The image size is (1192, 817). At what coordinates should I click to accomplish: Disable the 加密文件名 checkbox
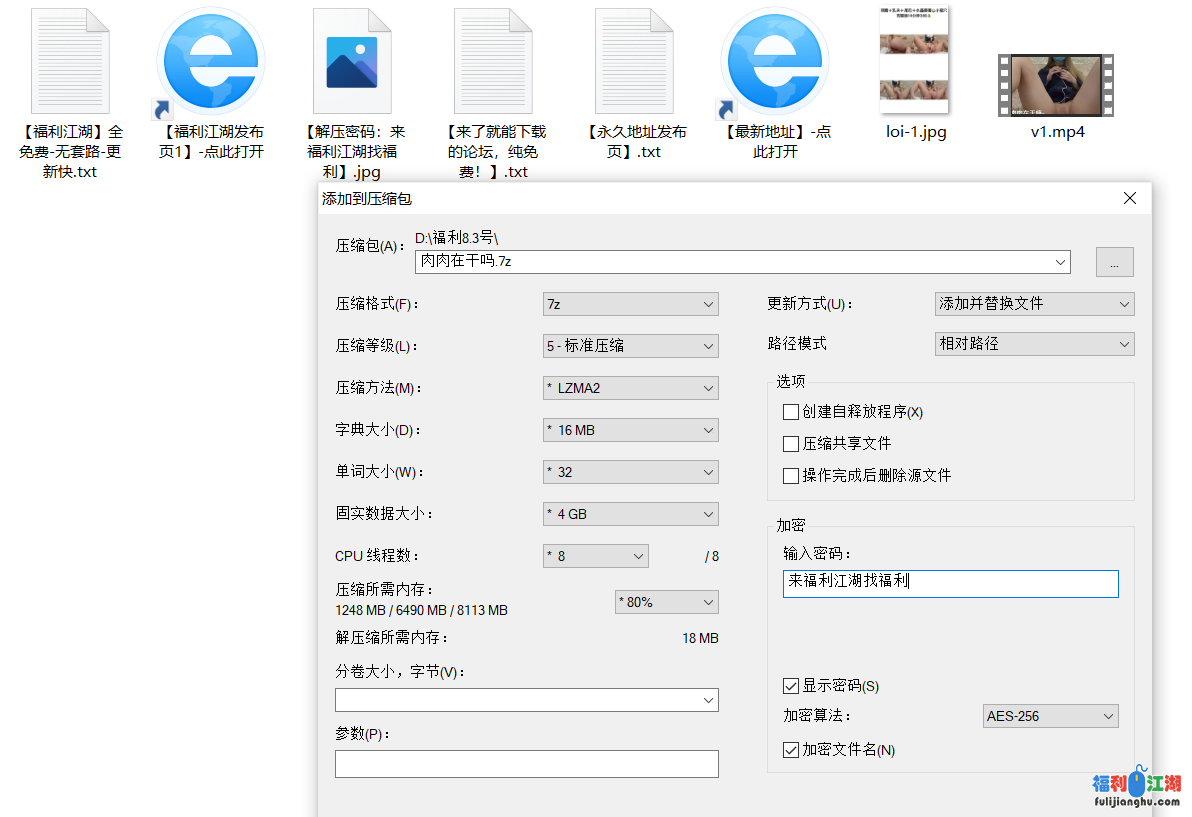point(791,750)
